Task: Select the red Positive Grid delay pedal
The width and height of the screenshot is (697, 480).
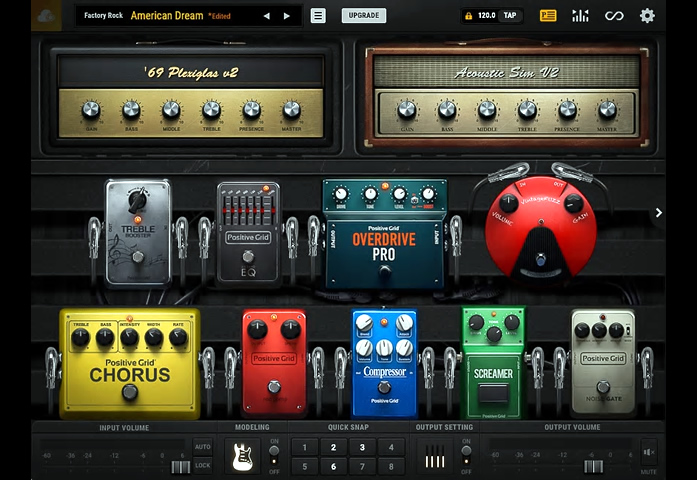Action: click(274, 363)
